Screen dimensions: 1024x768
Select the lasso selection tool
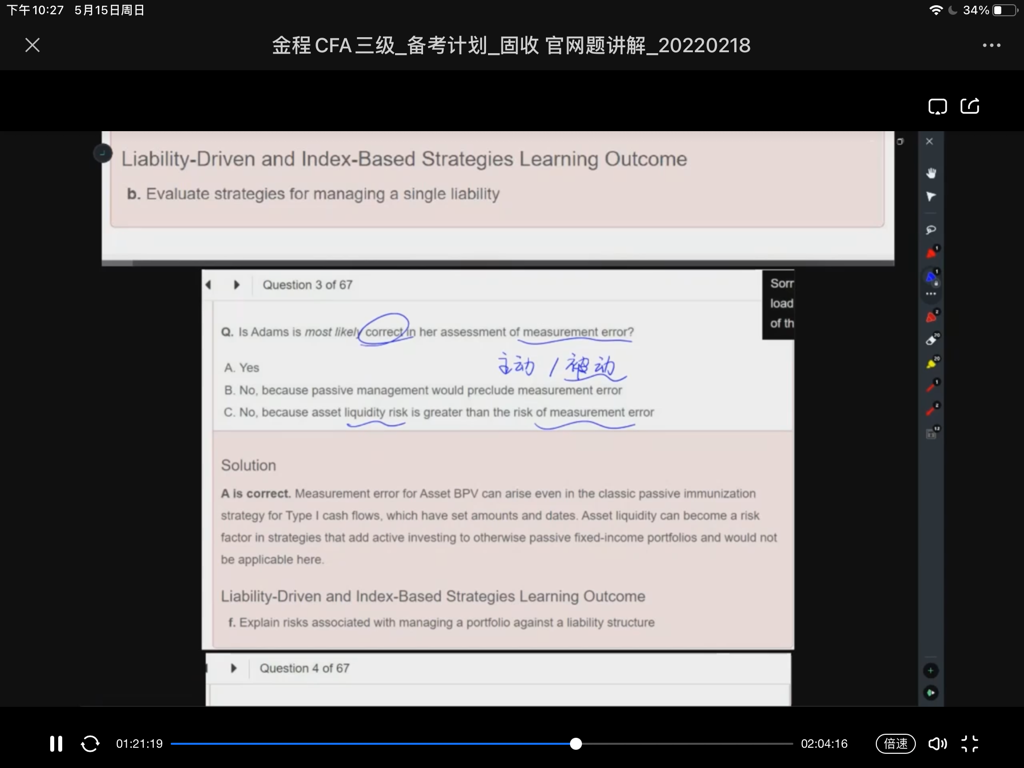point(931,230)
